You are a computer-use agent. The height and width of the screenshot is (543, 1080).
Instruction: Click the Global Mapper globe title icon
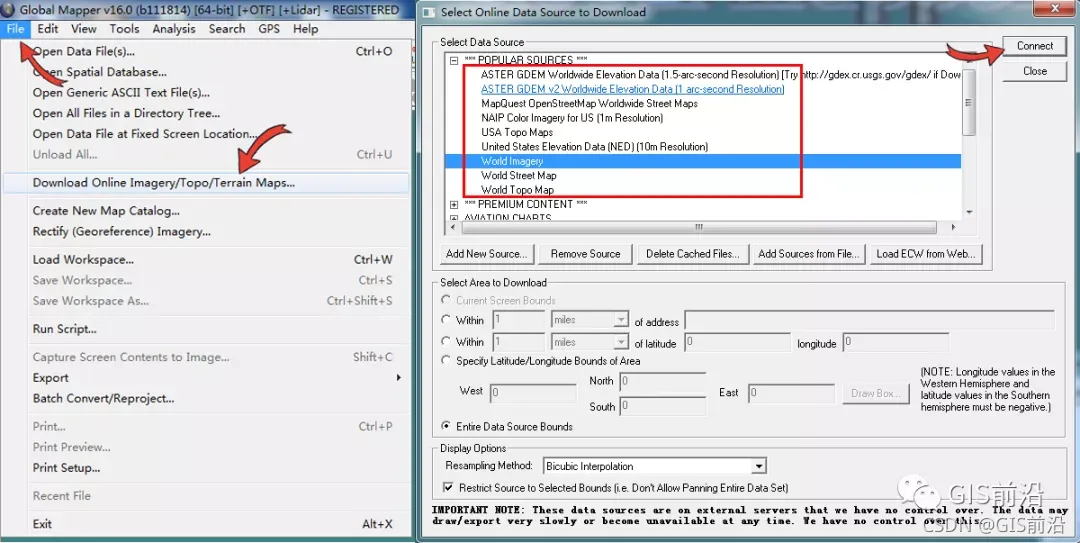point(8,10)
